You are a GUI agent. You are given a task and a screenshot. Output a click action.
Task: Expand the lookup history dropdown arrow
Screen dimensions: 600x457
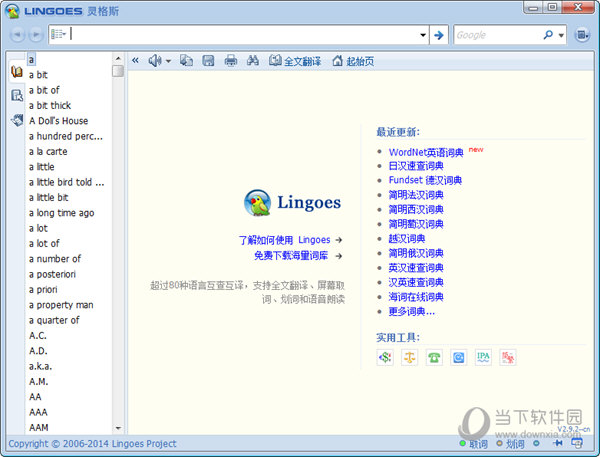(x=423, y=35)
